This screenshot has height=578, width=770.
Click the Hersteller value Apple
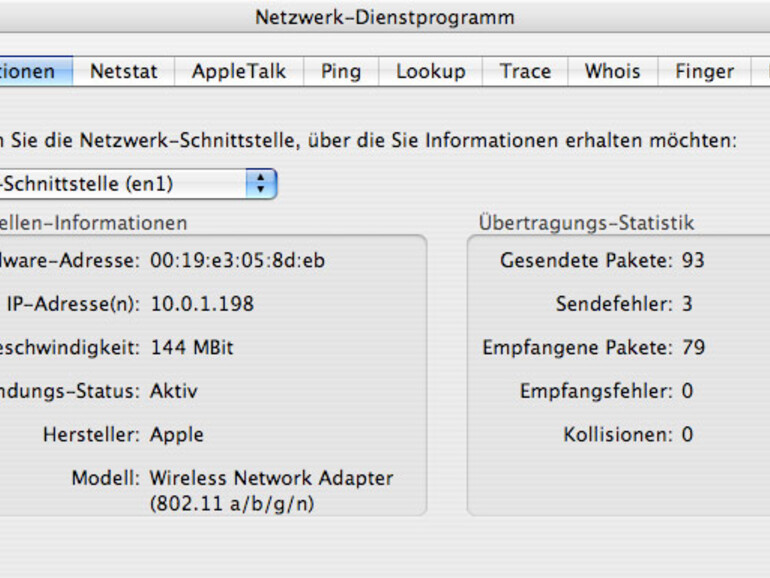coord(177,435)
